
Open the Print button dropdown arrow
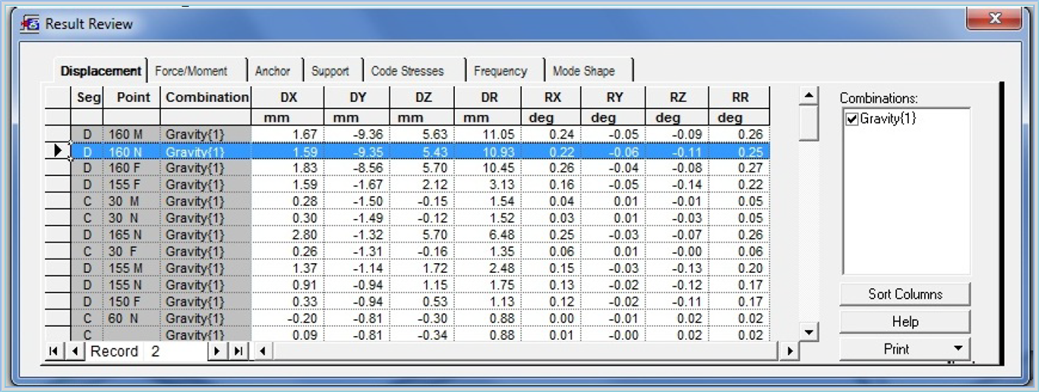click(956, 349)
